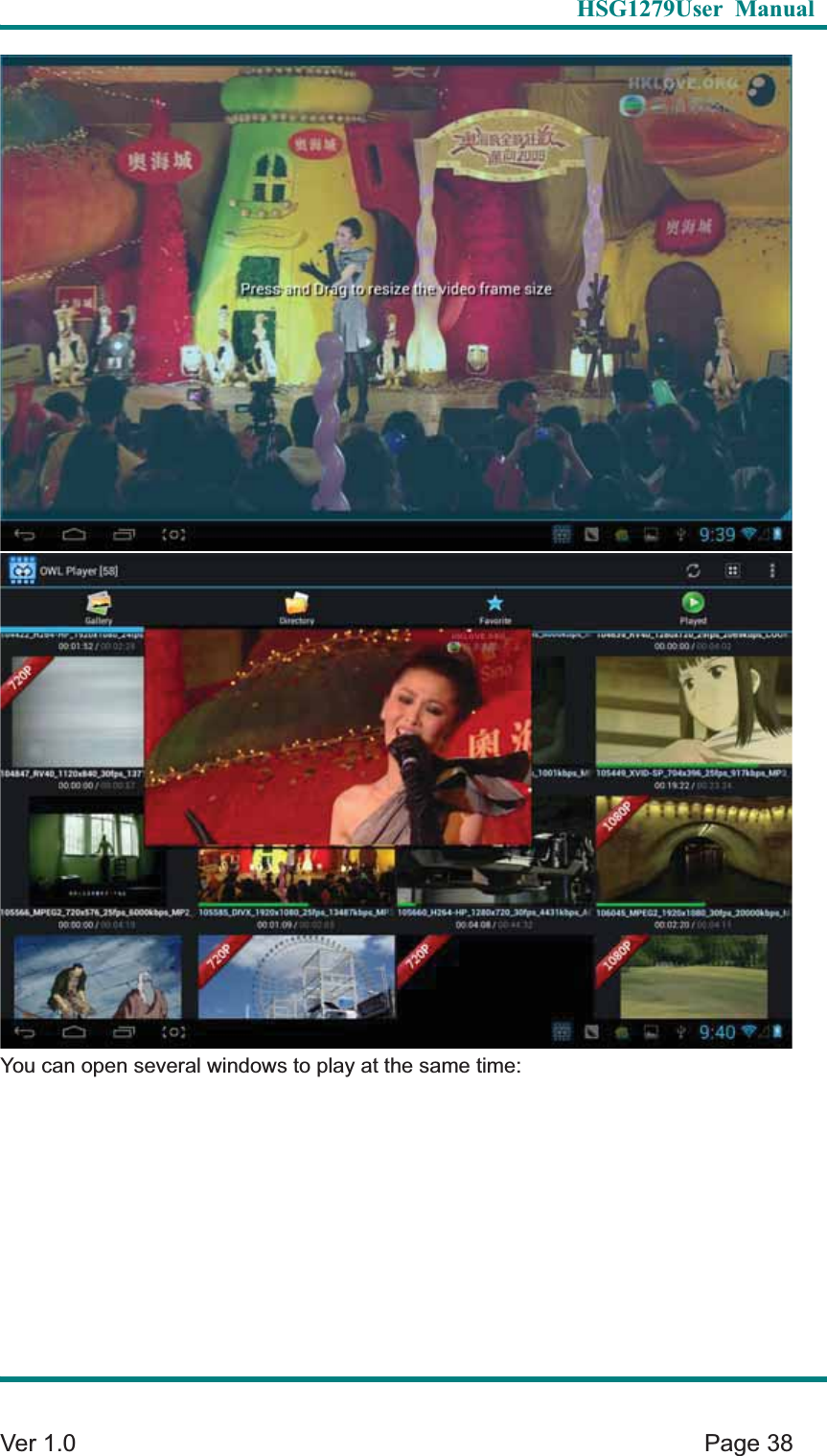Open the 720P ferris wheel video thumbnail
The image size is (827, 1456).
pyautogui.click(x=295, y=977)
